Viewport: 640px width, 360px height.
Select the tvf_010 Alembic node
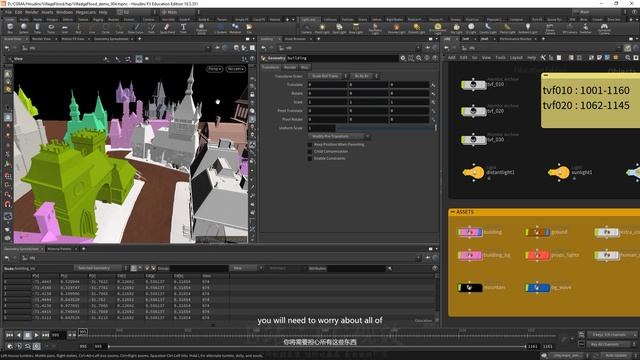point(473,84)
